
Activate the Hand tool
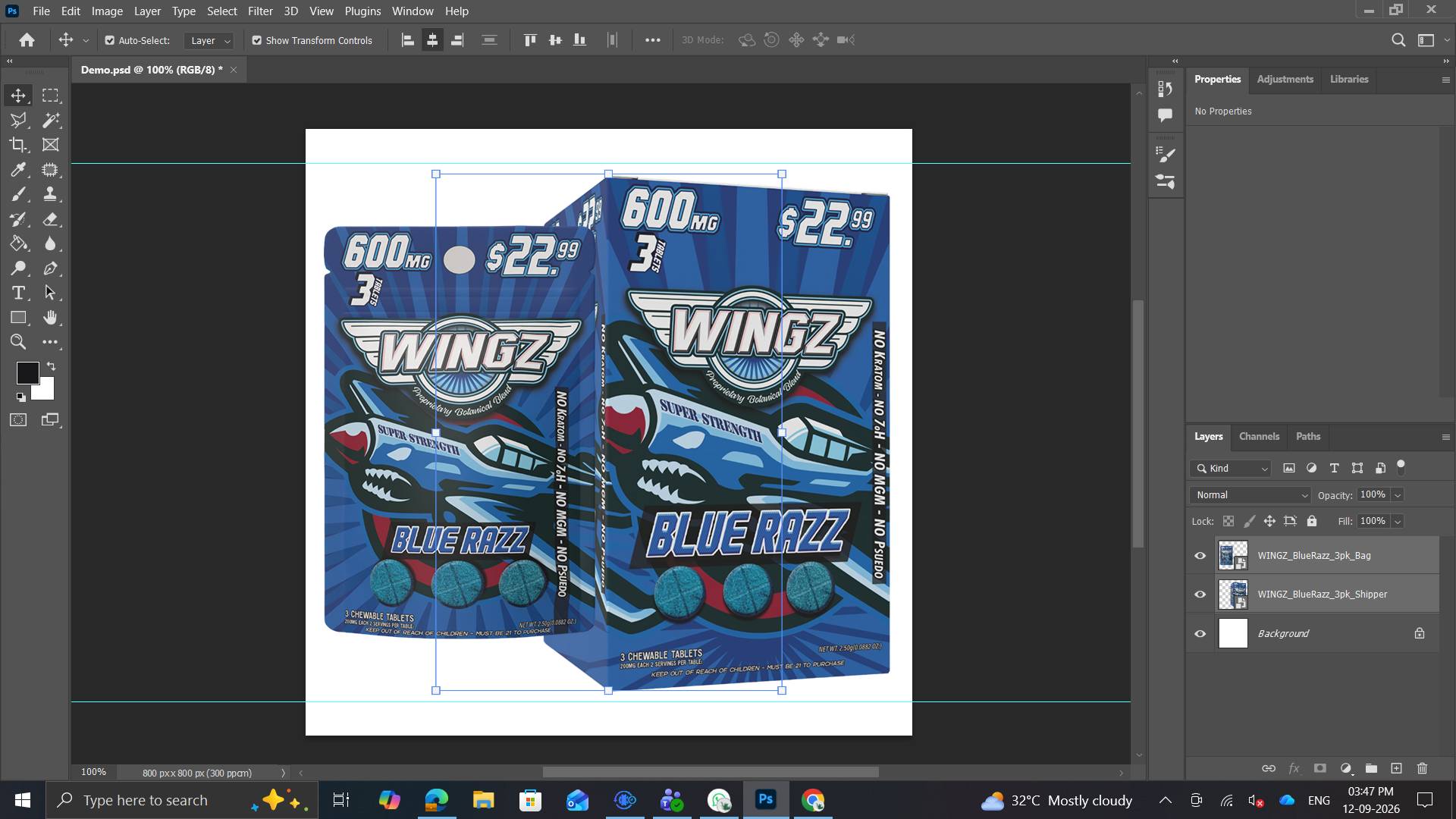coord(51,317)
